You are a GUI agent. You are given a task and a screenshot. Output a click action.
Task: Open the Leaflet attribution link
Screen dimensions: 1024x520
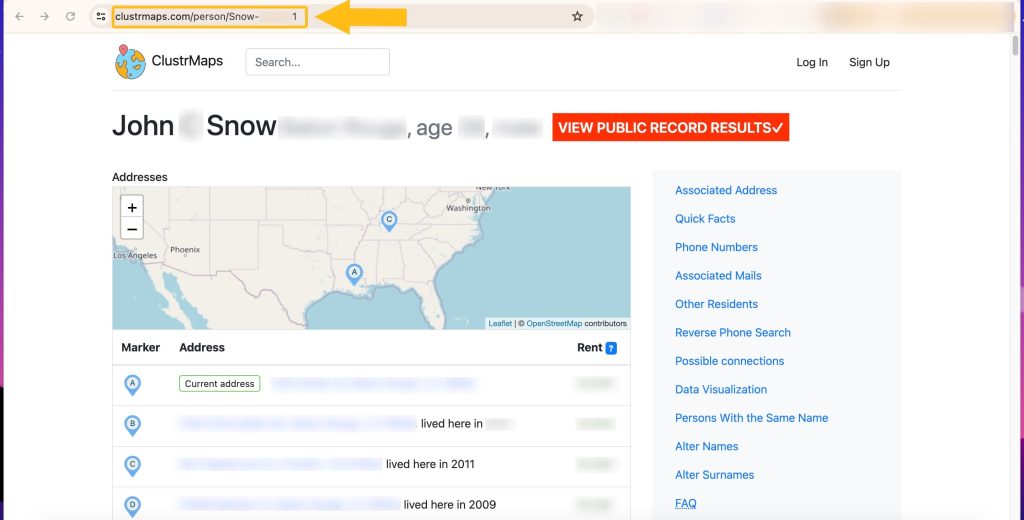[500, 323]
